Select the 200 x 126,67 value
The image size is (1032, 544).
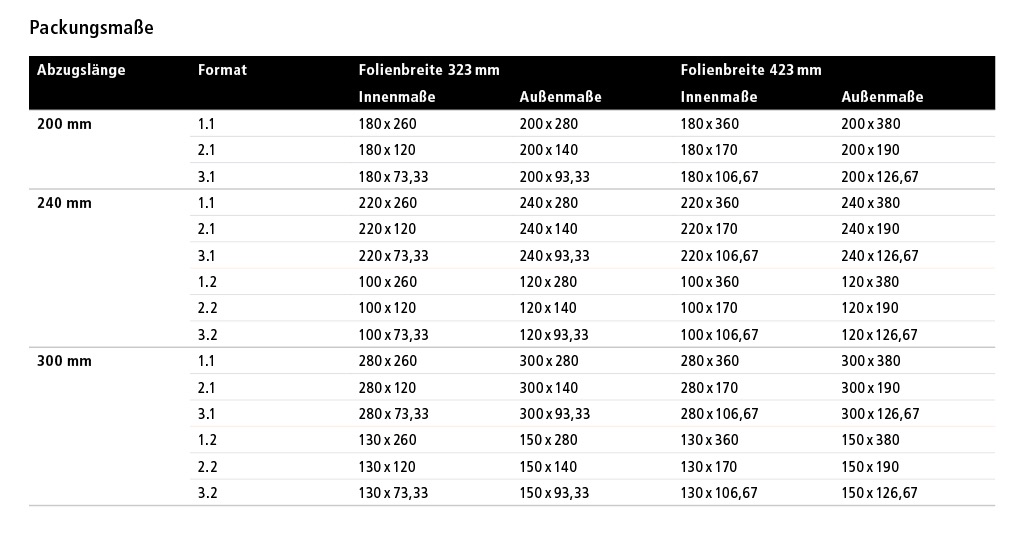tap(880, 177)
